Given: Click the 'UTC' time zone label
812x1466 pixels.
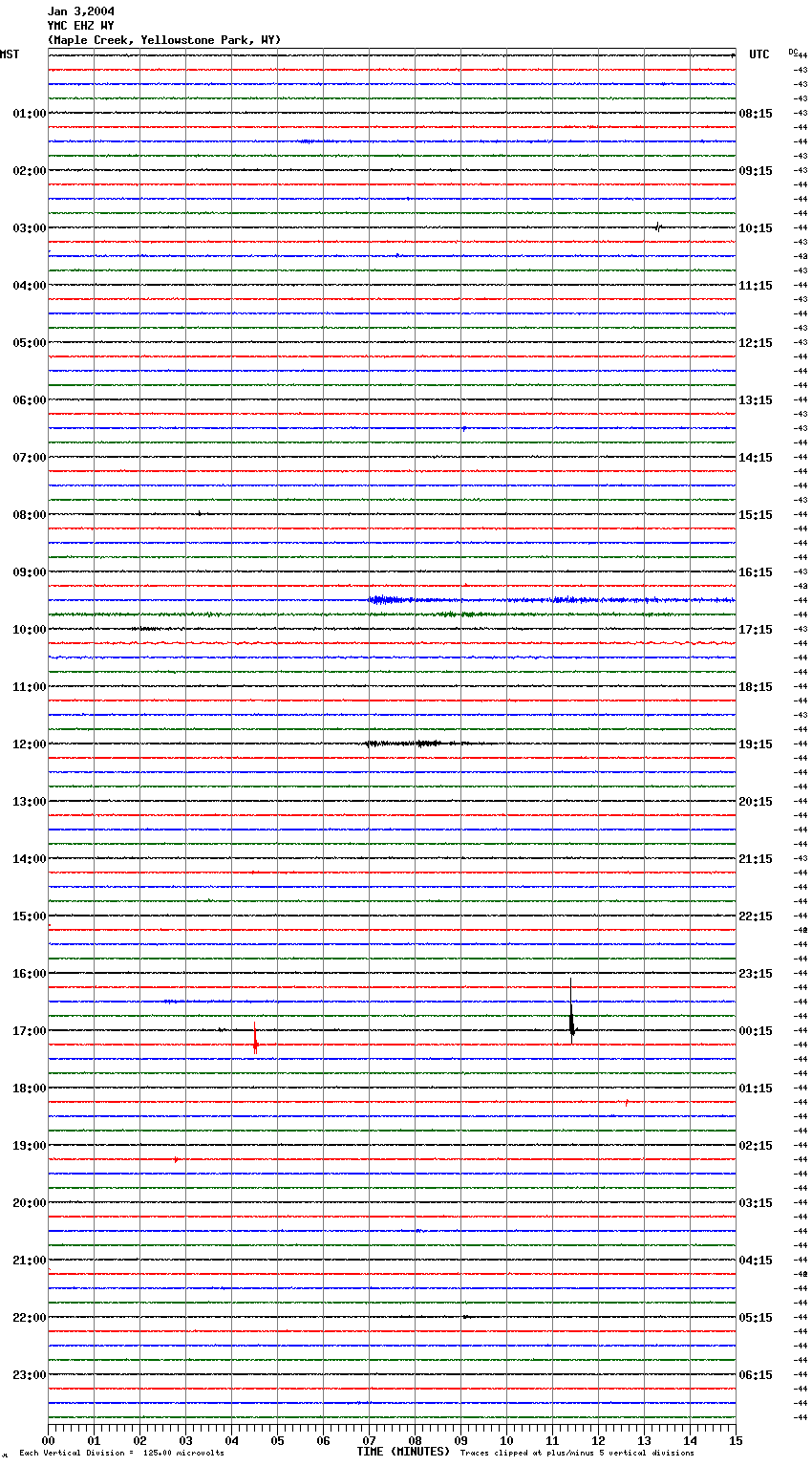Looking at the screenshot, I should pos(759,54).
